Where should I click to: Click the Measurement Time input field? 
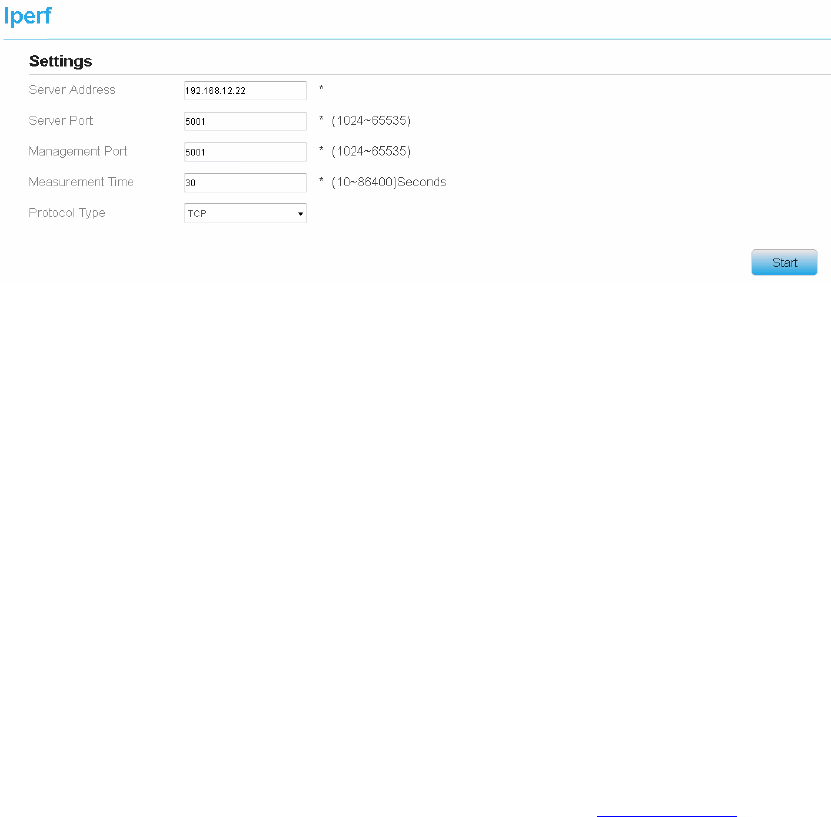click(245, 183)
